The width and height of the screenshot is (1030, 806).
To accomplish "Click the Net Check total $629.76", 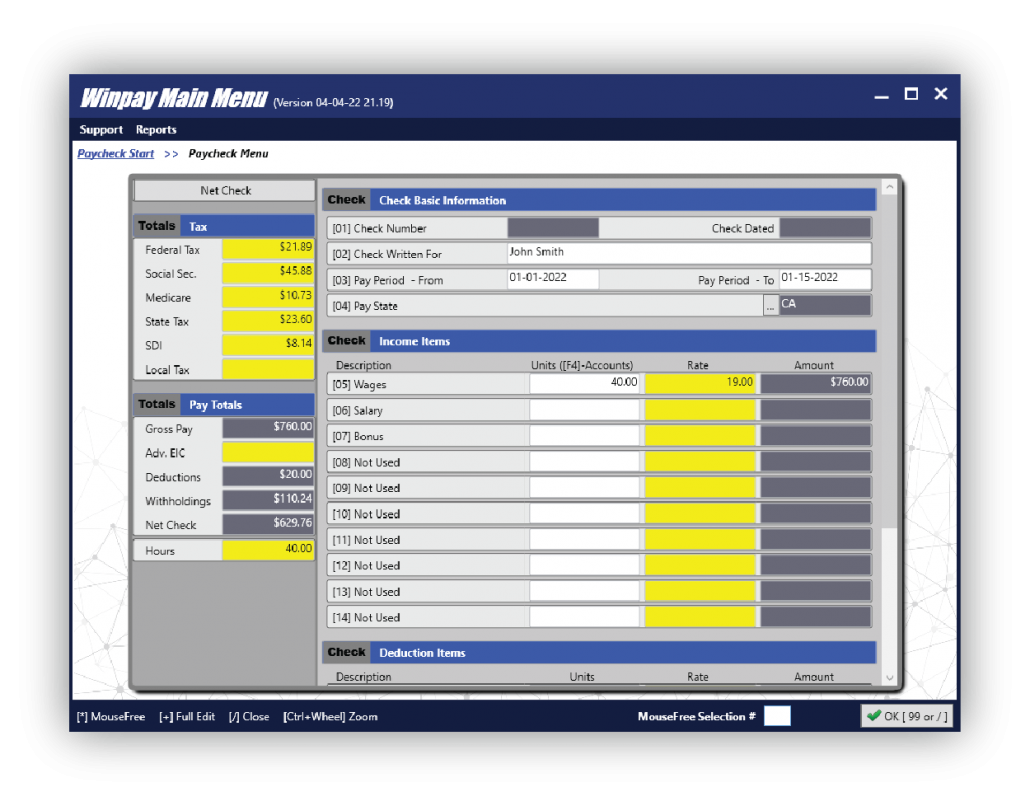I will tap(268, 524).
